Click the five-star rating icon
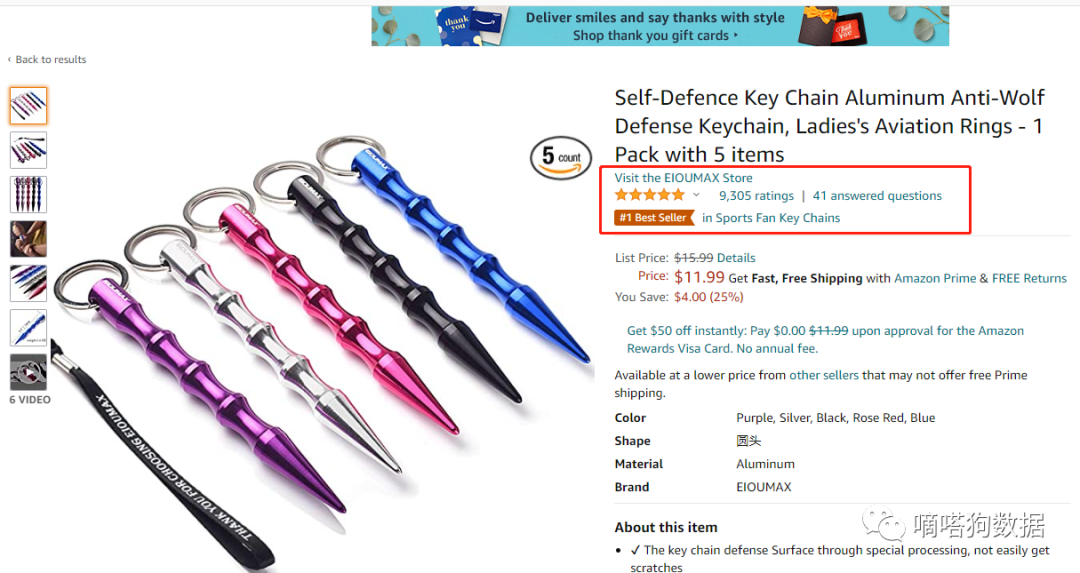 pyautogui.click(x=650, y=195)
